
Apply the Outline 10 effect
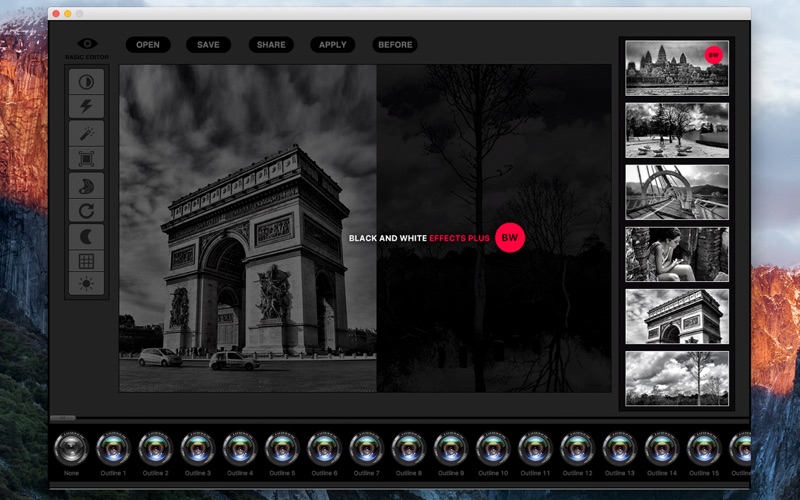pyautogui.click(x=493, y=448)
